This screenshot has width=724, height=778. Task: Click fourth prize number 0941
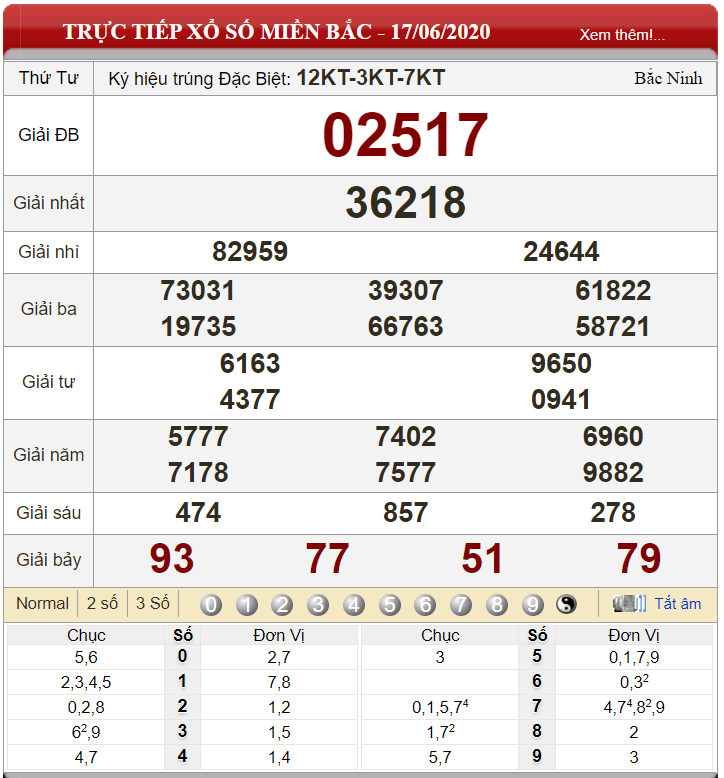(561, 399)
